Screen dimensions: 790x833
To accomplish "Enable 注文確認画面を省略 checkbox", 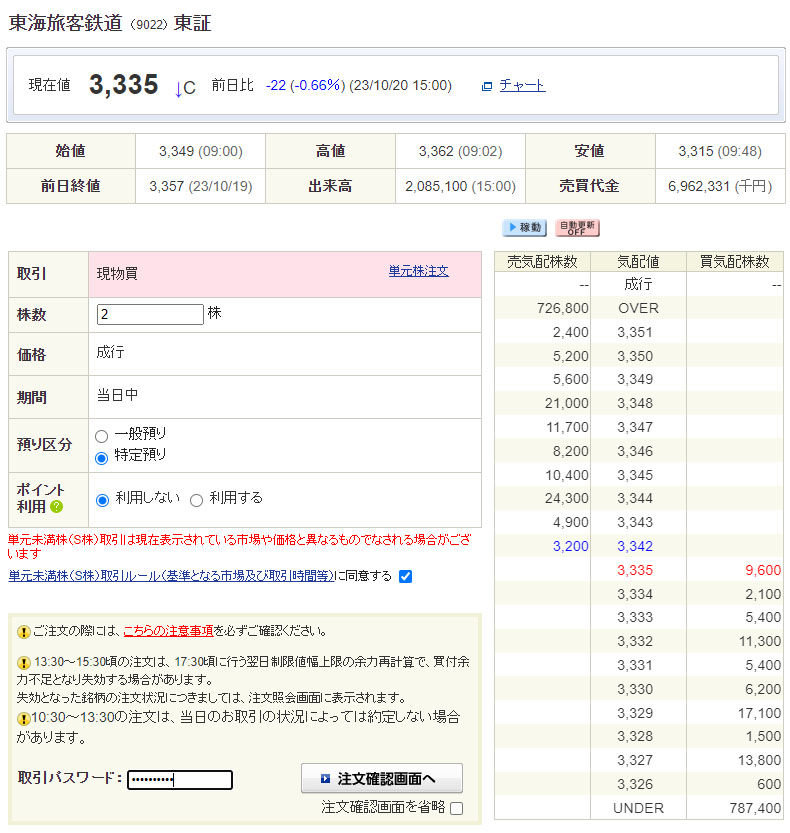I will click(456, 808).
